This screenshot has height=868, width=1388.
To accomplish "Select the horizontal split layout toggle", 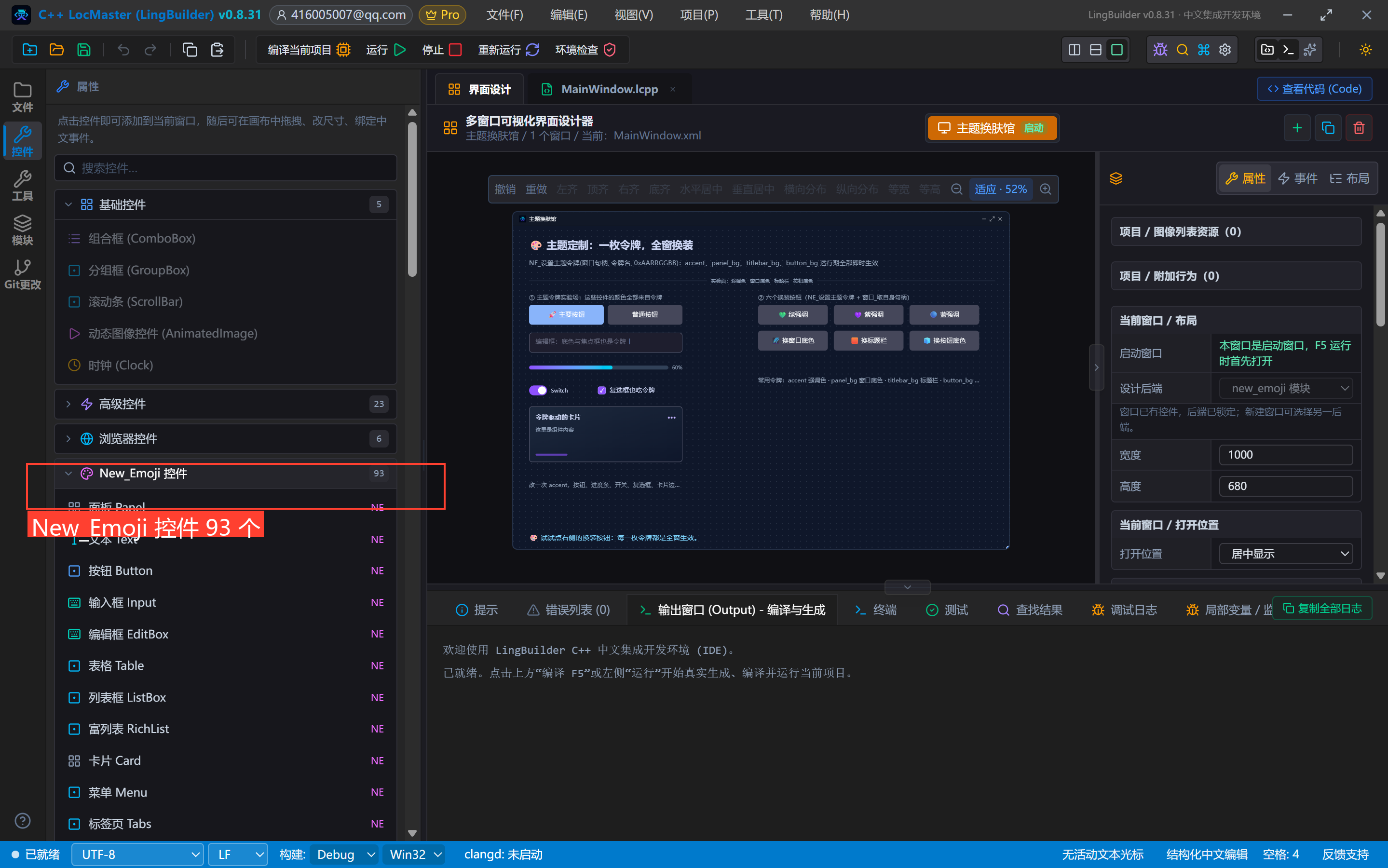I will coord(1095,50).
